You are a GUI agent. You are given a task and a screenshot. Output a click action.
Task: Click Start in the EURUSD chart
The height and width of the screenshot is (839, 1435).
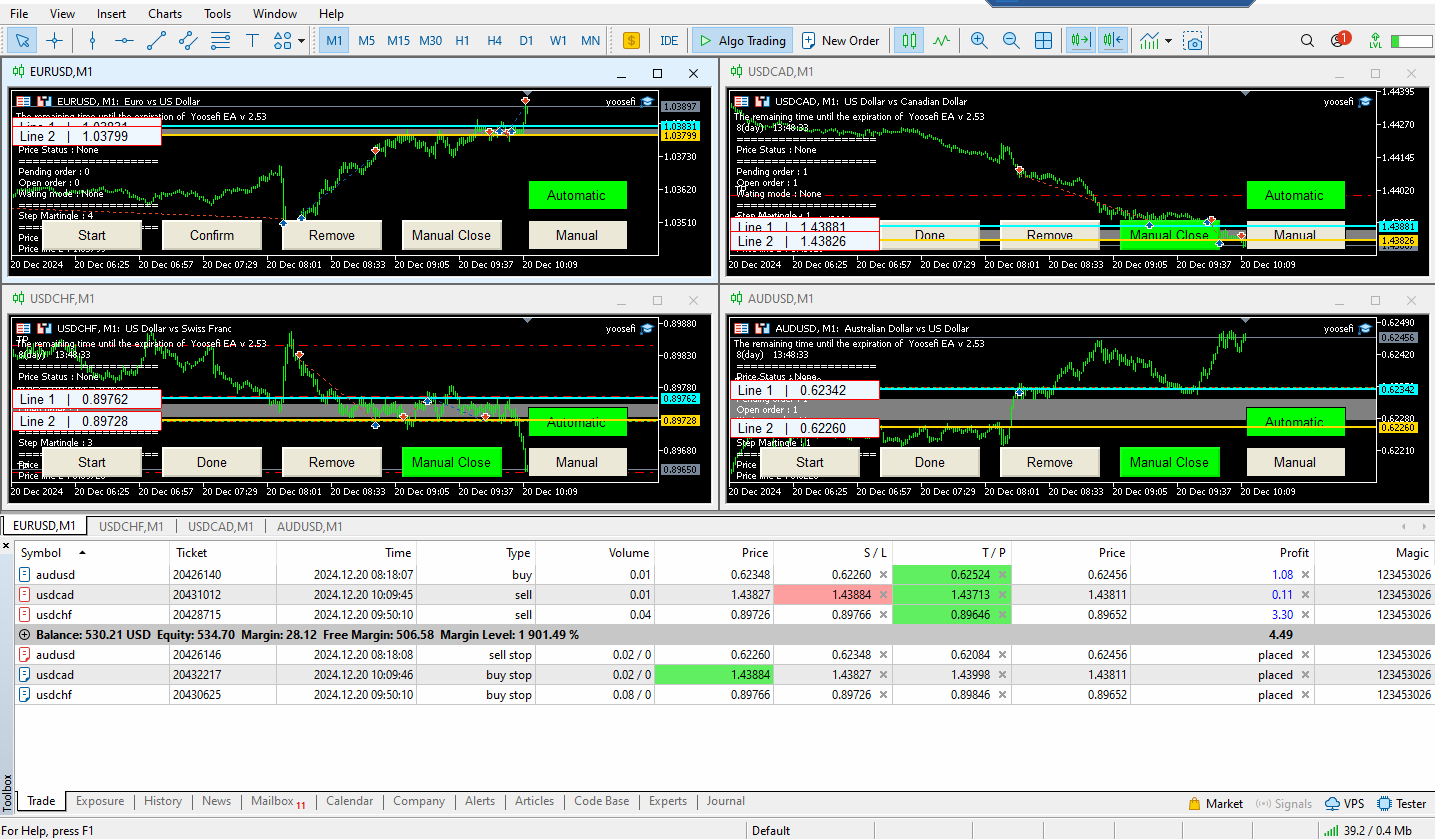92,235
